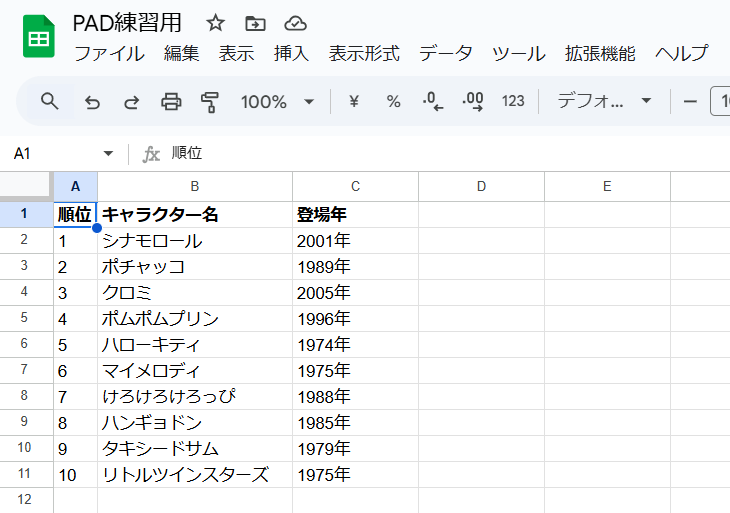Select column B header
Viewport: 730px width, 513px height.
[195, 187]
